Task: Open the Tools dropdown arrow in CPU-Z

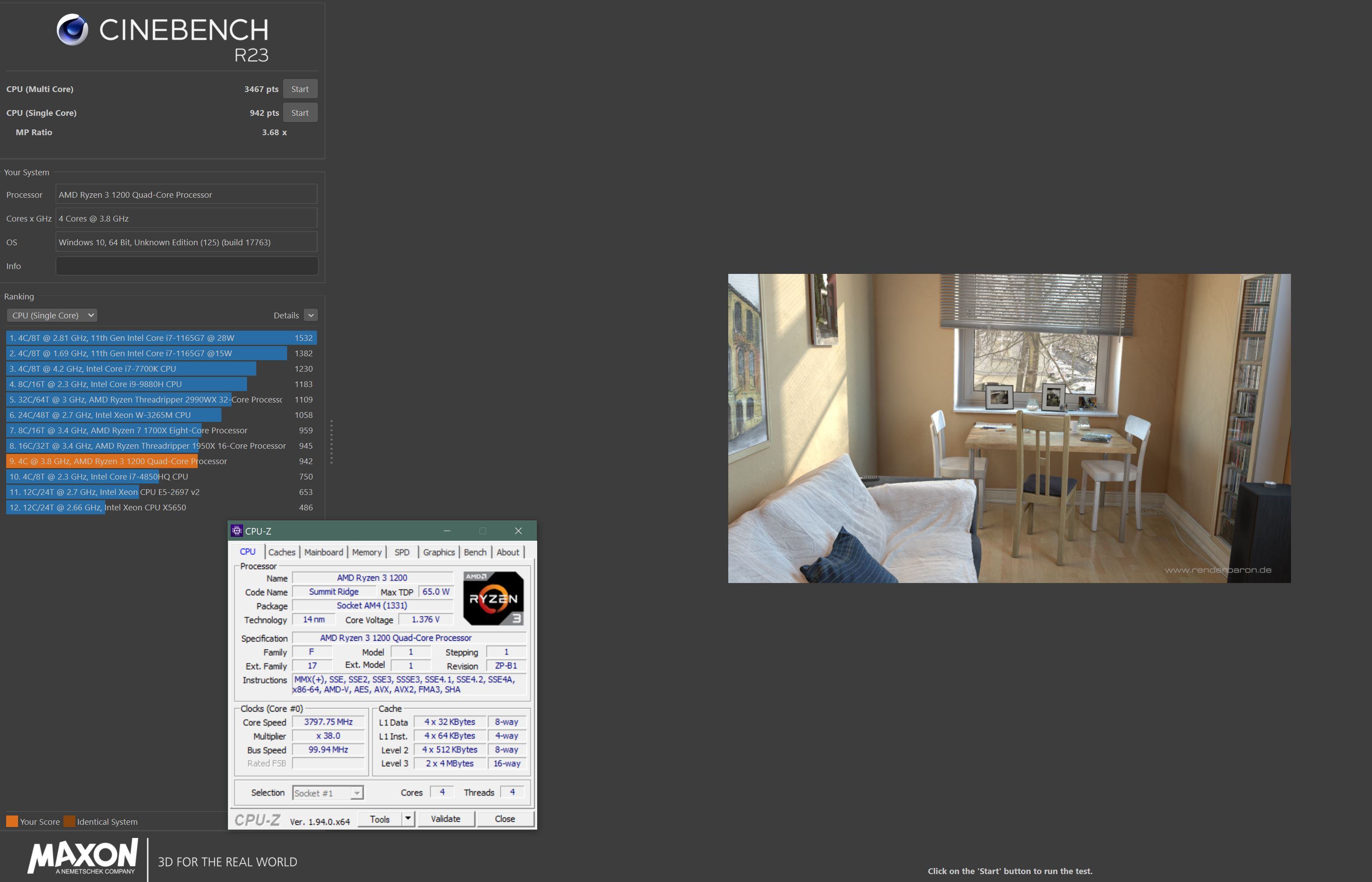Action: pyautogui.click(x=408, y=819)
